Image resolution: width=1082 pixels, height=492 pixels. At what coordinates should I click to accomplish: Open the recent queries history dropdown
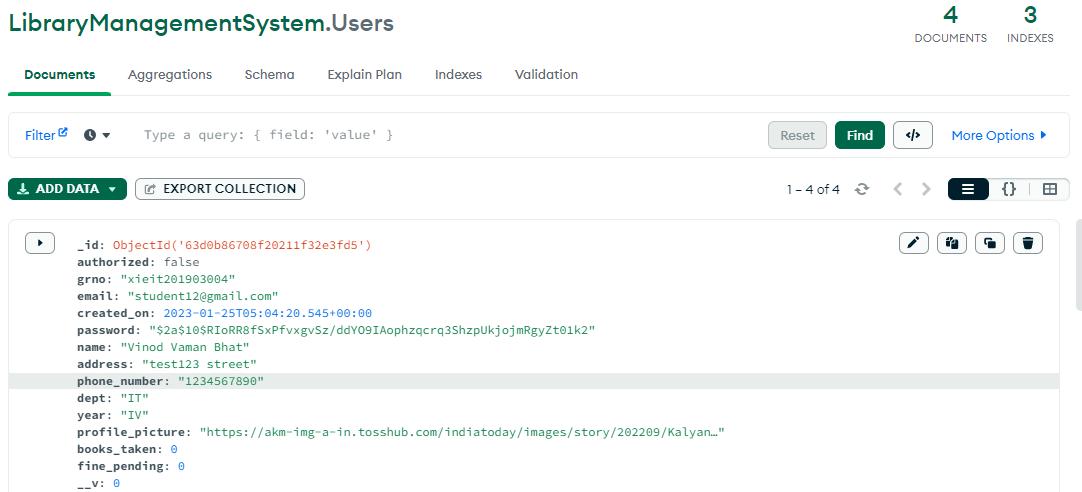[x=97, y=135]
